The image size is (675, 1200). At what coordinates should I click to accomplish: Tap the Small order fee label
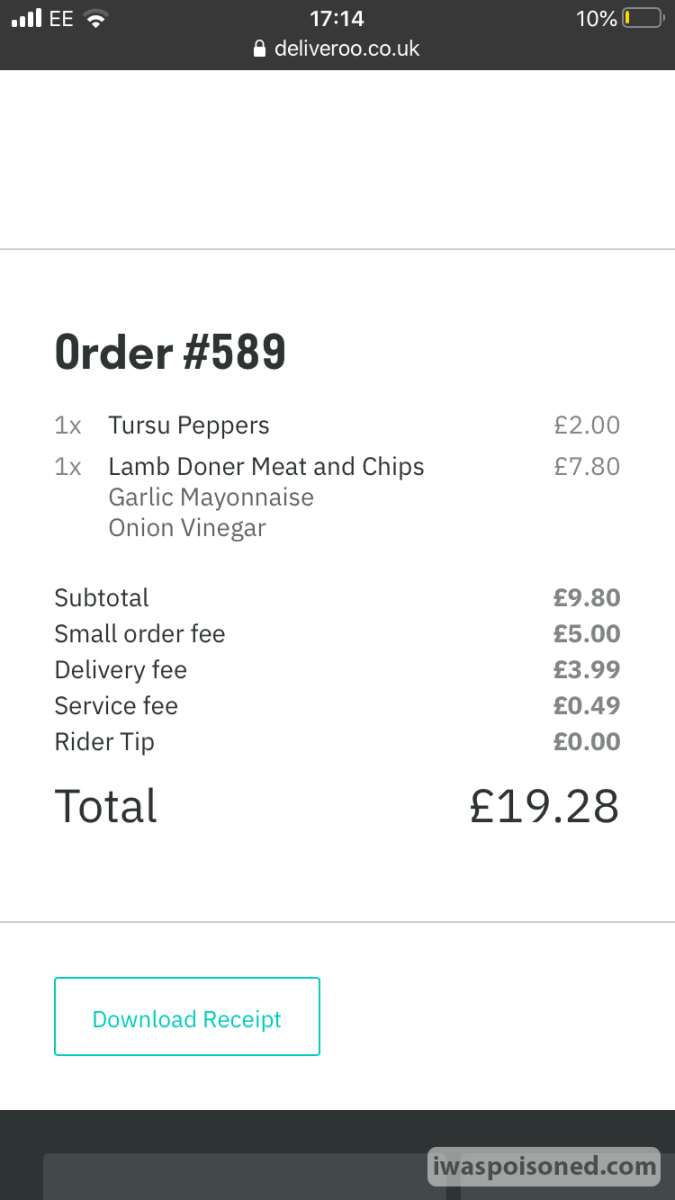click(x=140, y=634)
